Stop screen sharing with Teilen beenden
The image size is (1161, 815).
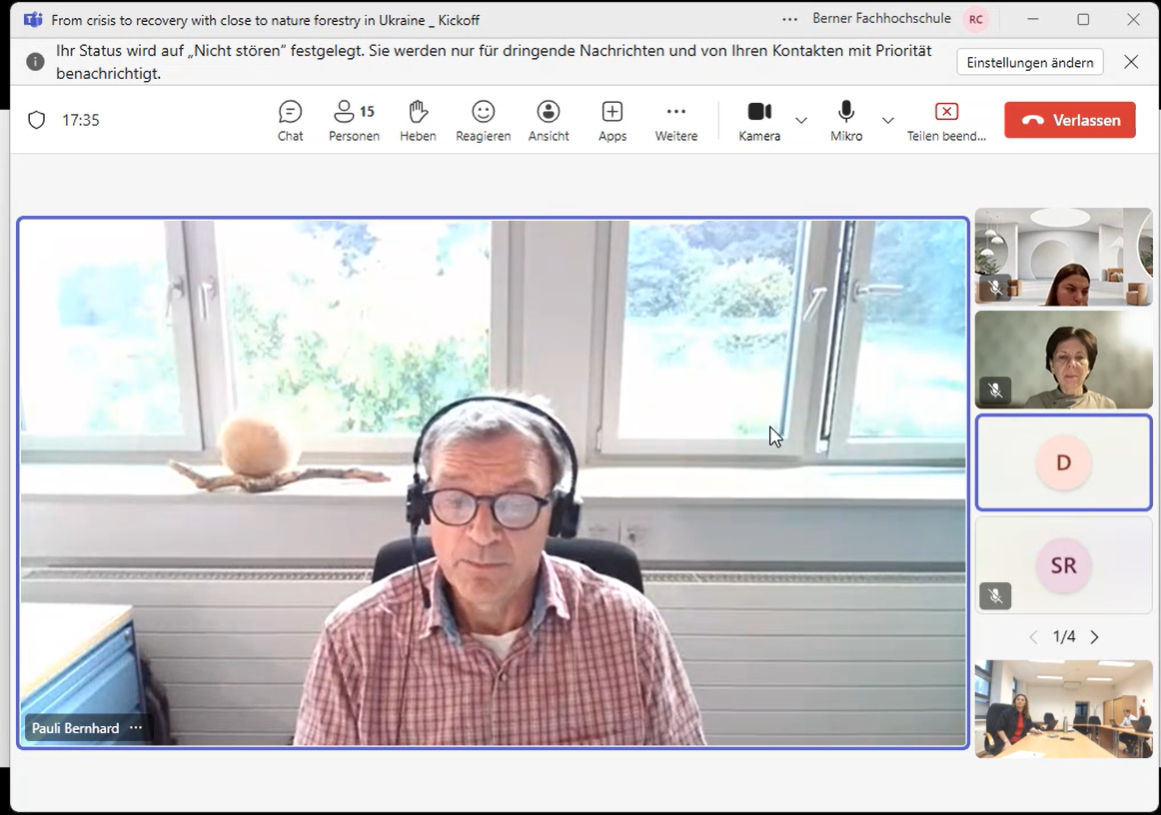946,121
